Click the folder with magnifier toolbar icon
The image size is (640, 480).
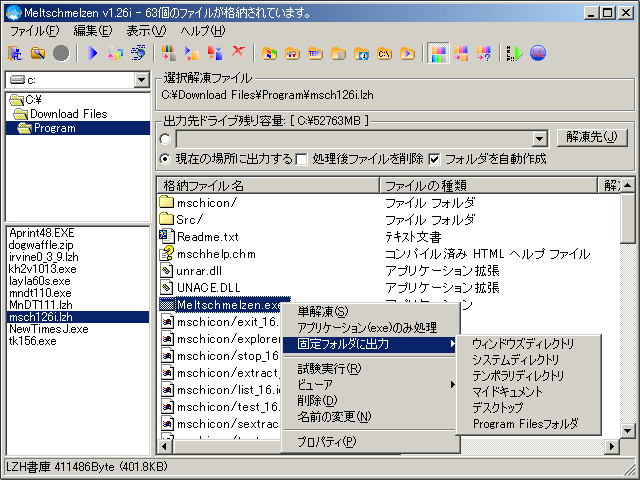38,53
